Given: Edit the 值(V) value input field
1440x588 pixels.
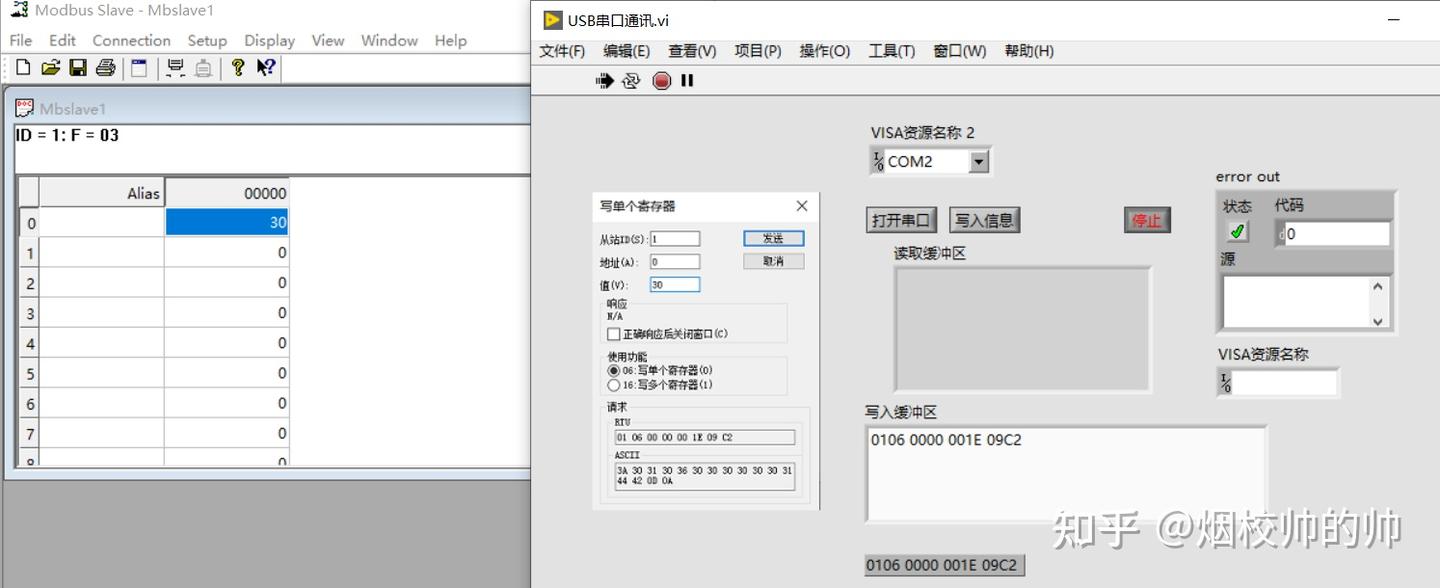Looking at the screenshot, I should 674,284.
